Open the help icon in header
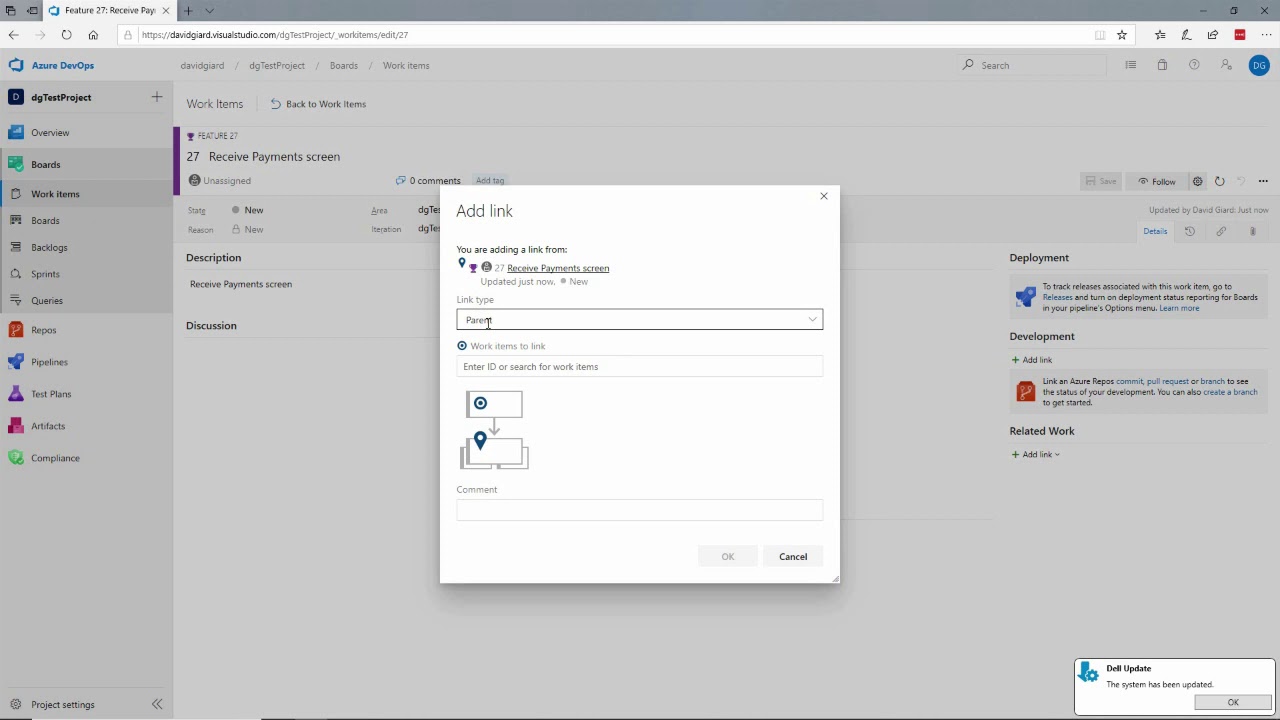1280x720 pixels. tap(1194, 65)
